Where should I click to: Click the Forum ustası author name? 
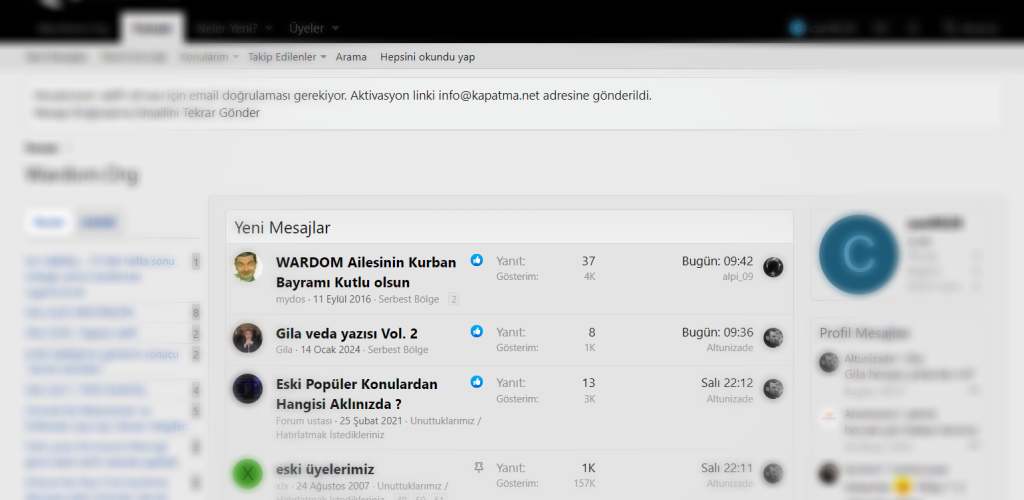pyautogui.click(x=304, y=420)
